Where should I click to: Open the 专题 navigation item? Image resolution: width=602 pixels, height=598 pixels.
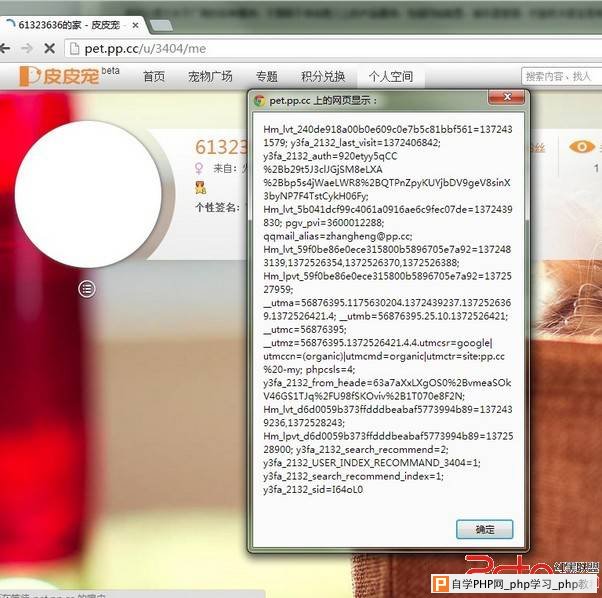click(266, 76)
